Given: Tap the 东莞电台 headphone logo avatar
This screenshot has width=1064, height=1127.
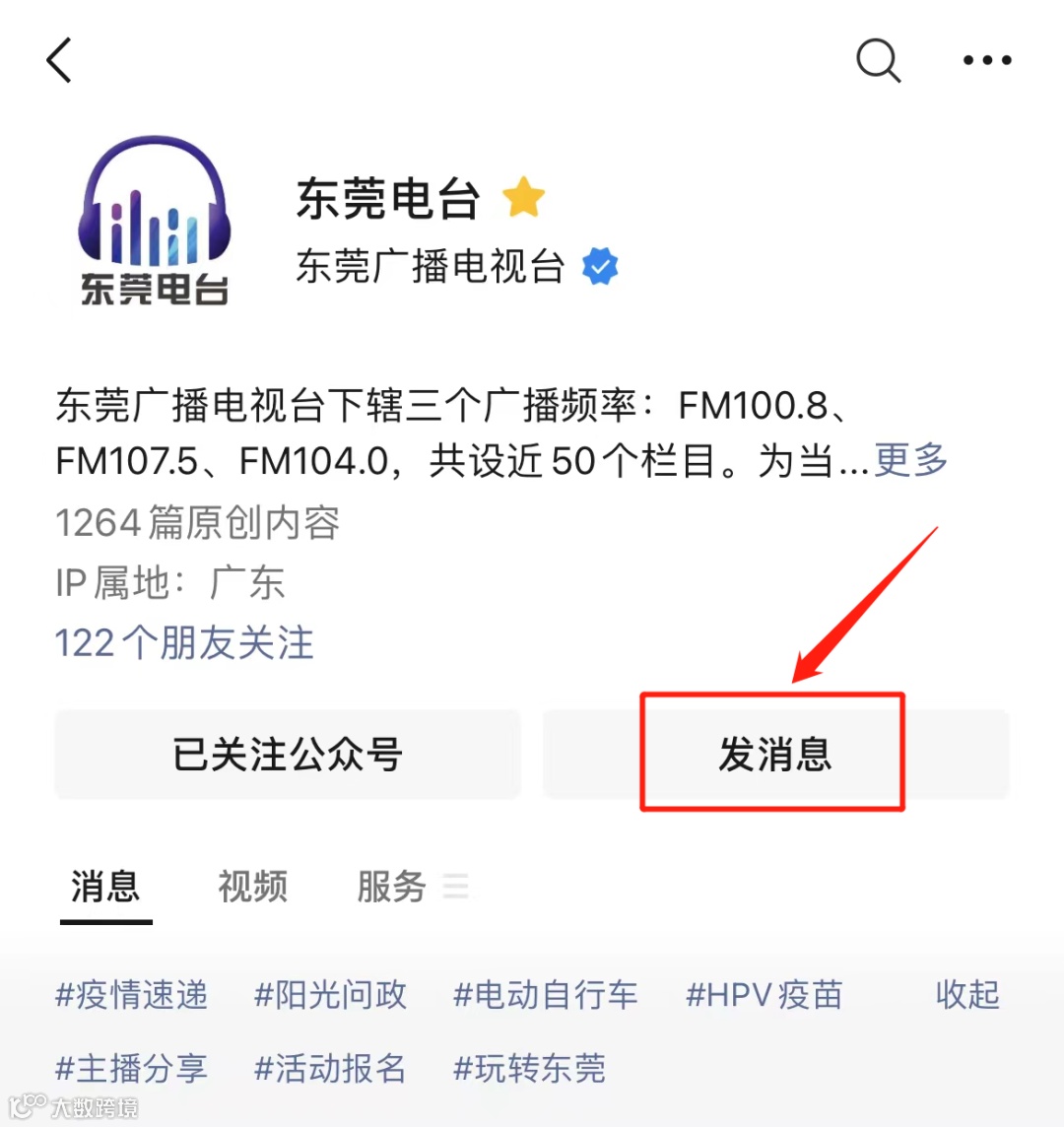Looking at the screenshot, I should (x=155, y=220).
